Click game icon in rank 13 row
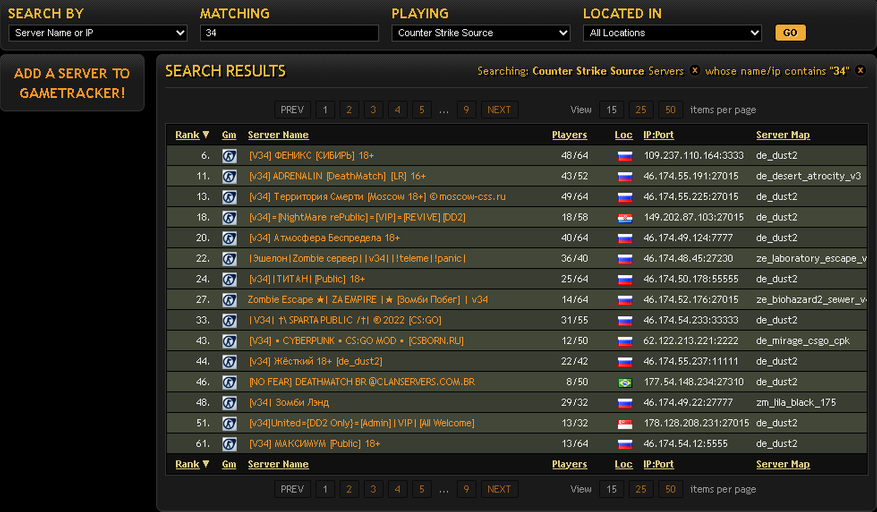 (x=229, y=197)
